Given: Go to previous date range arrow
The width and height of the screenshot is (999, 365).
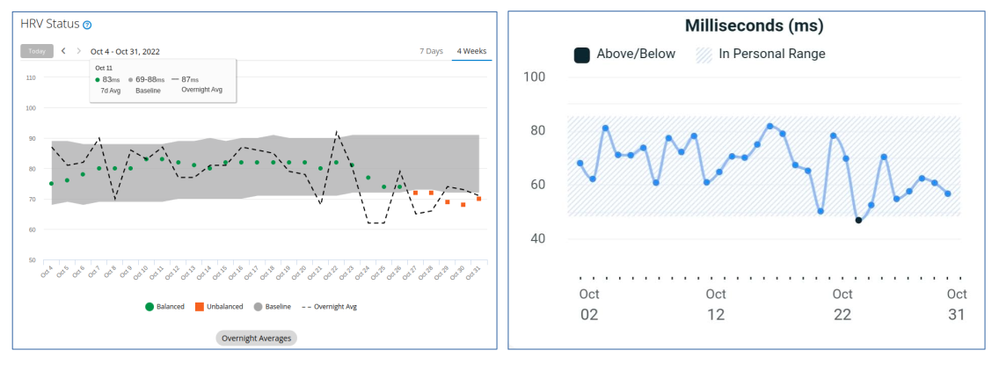Looking at the screenshot, I should [63, 51].
